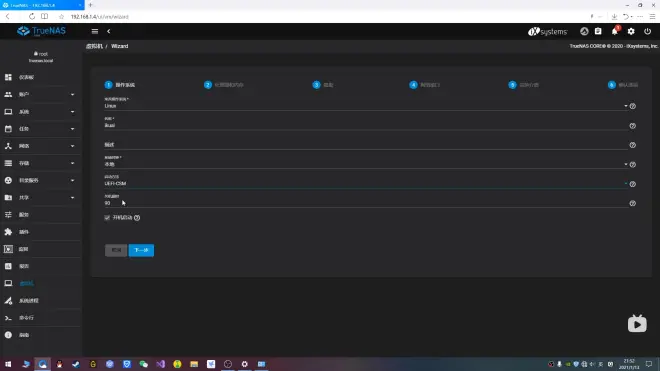Open Visual Studio from the Windows taskbar
This screenshot has height=371, width=660.
coord(160,364)
